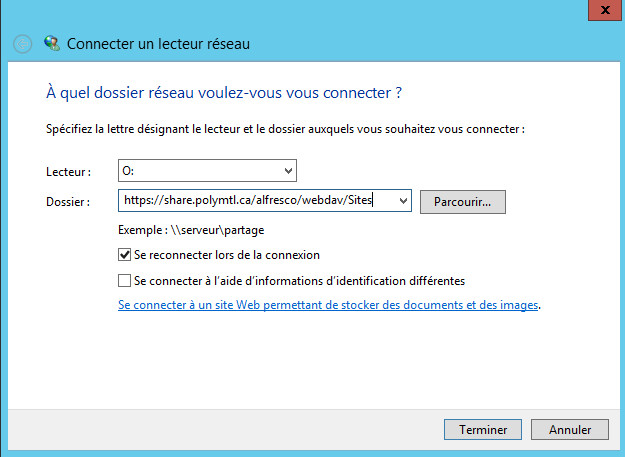This screenshot has height=457, width=625.
Task: Click the 'À quel dossier réseau' blue heading
Action: coord(224,93)
